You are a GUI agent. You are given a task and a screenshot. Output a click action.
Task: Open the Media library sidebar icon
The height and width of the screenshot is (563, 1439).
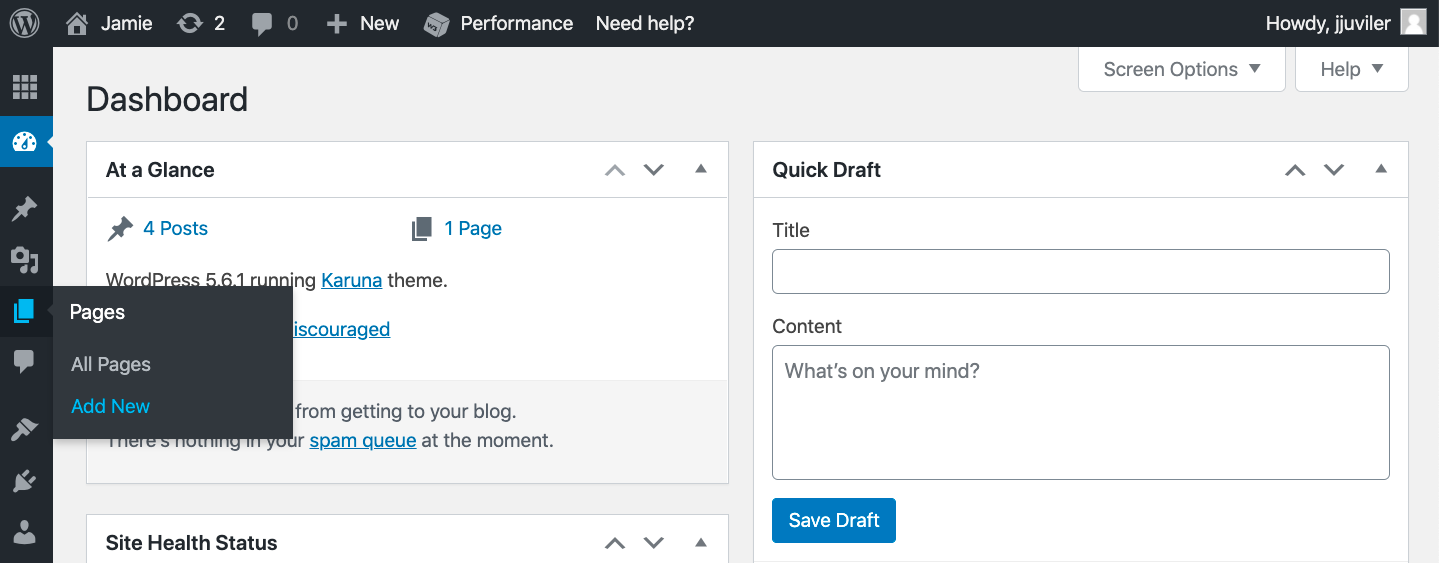(x=25, y=260)
